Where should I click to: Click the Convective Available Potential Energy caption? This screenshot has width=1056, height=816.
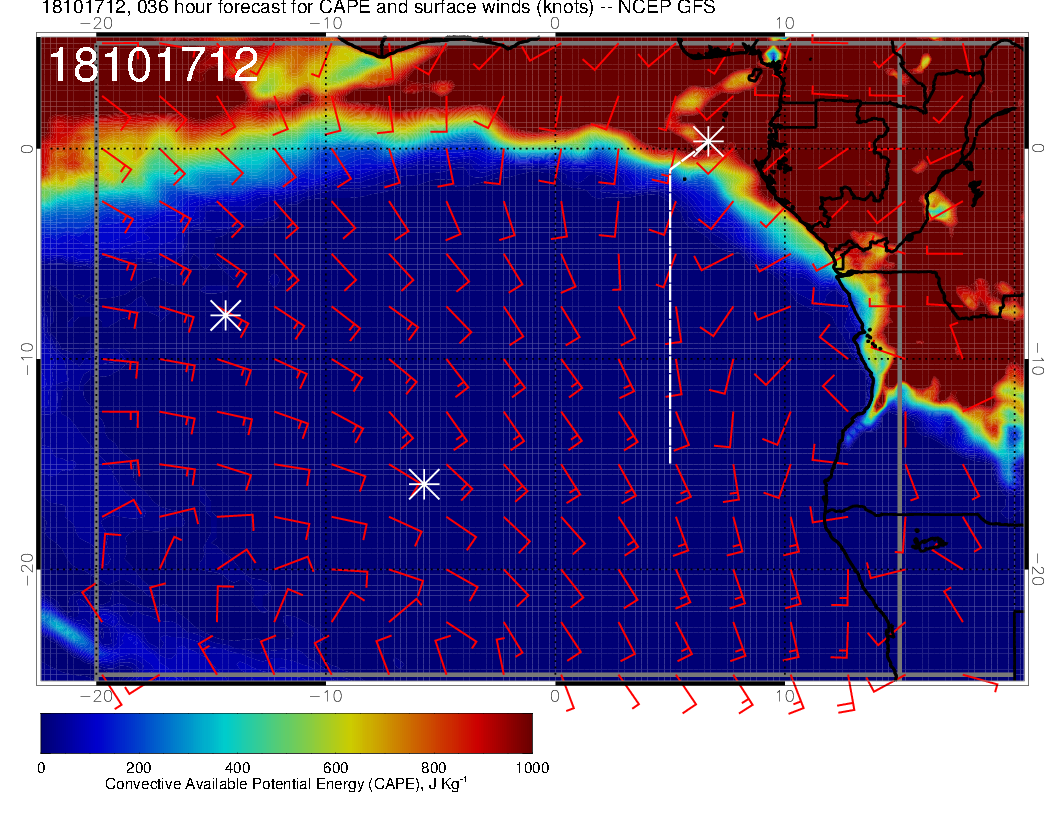coord(286,785)
